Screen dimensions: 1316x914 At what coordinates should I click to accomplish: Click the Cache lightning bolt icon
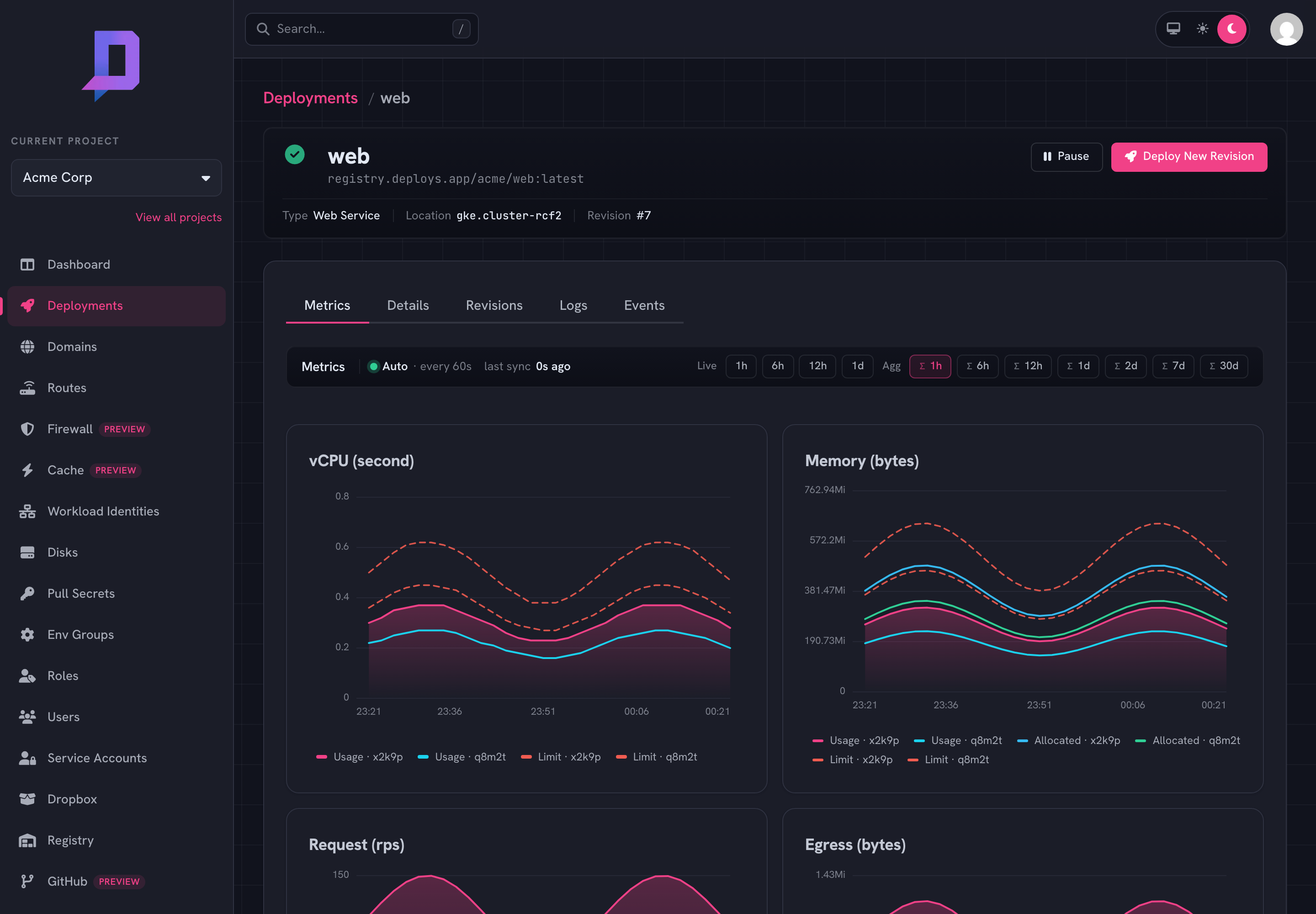[x=27, y=471]
